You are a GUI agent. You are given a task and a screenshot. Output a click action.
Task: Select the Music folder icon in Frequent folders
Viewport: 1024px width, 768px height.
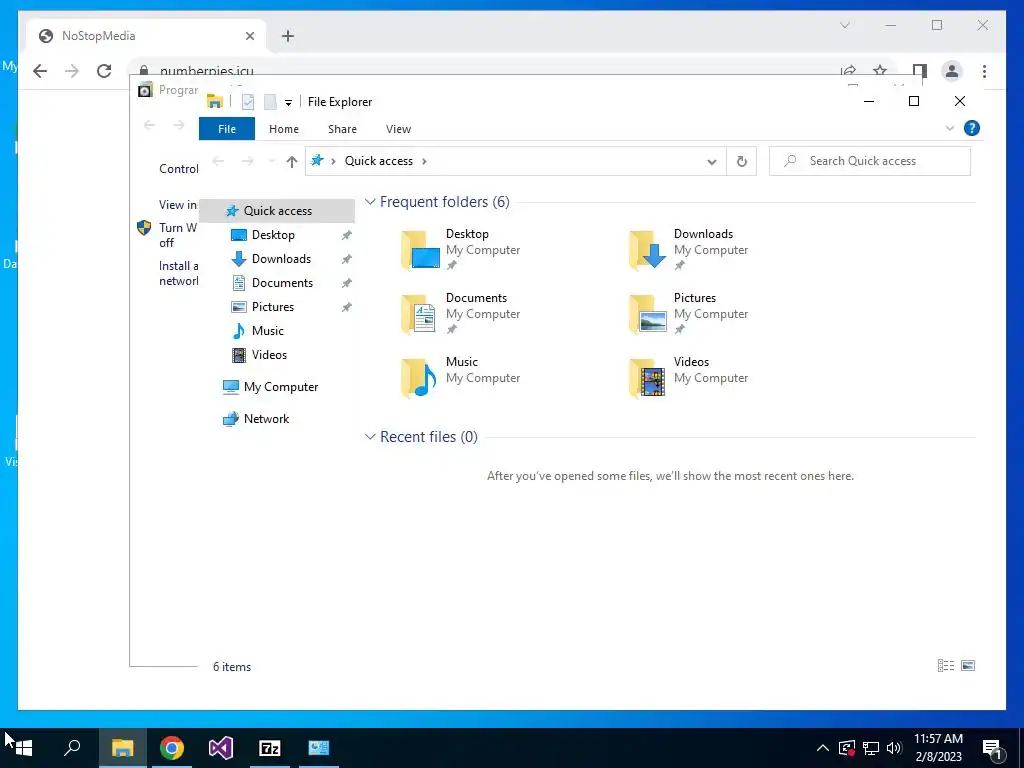[x=420, y=377]
